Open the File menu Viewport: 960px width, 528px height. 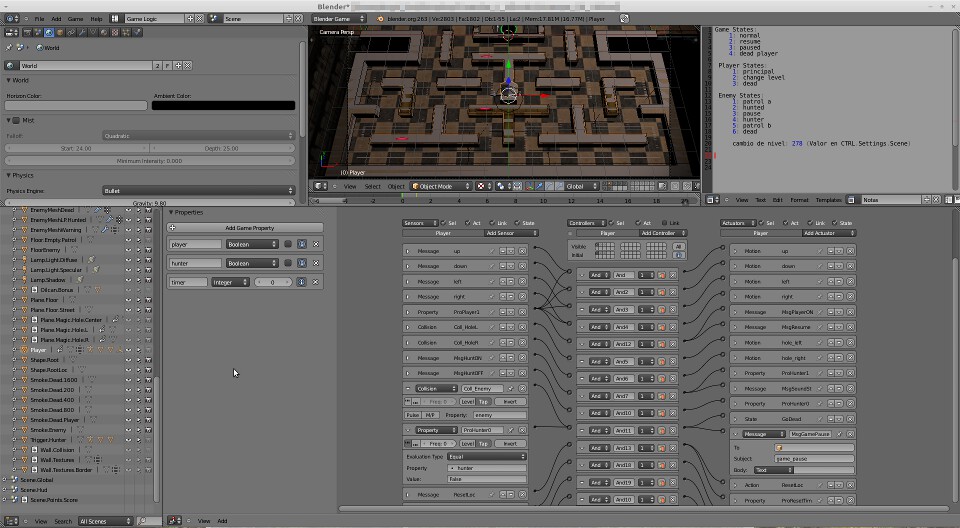pyautogui.click(x=39, y=19)
